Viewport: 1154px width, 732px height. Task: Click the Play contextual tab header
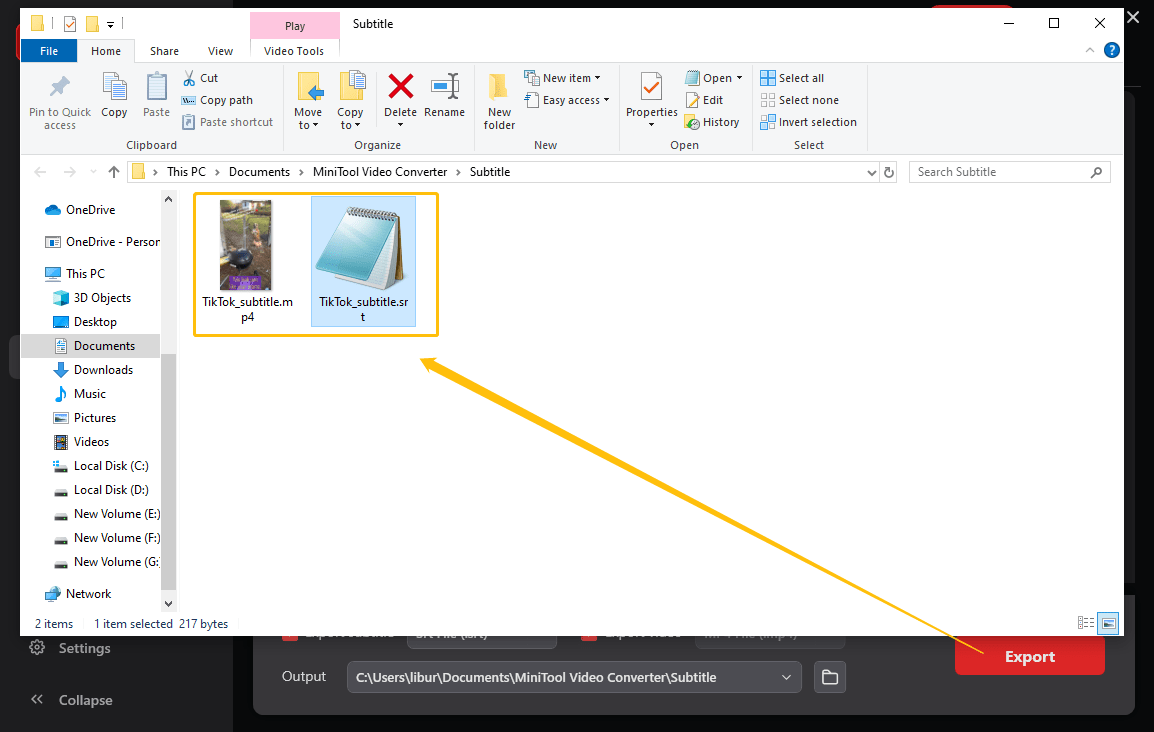pyautogui.click(x=295, y=26)
